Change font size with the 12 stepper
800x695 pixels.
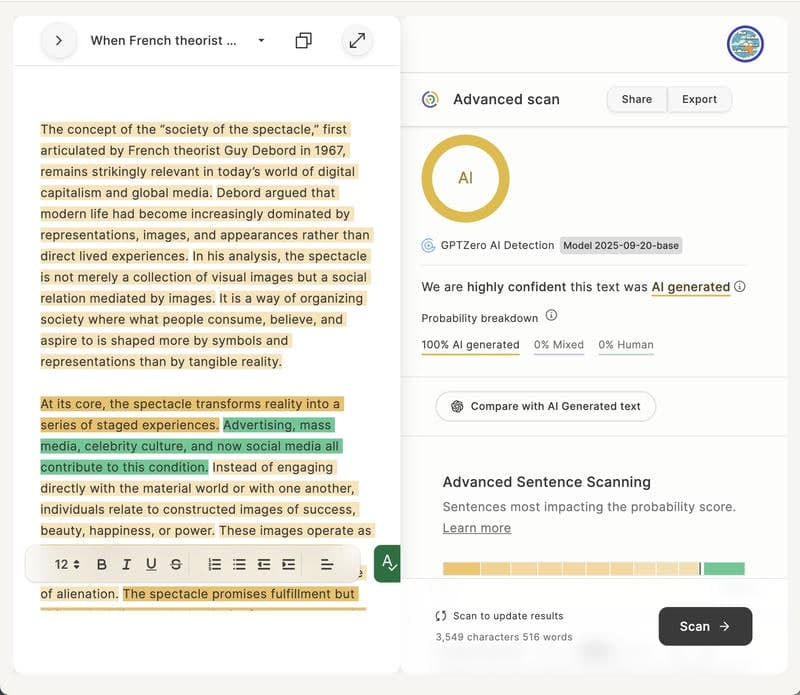(x=68, y=564)
